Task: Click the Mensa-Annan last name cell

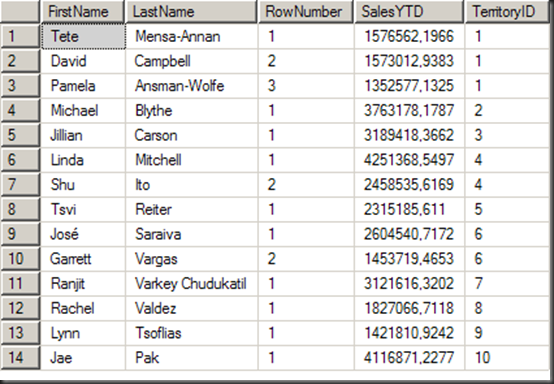Action: pos(191,36)
